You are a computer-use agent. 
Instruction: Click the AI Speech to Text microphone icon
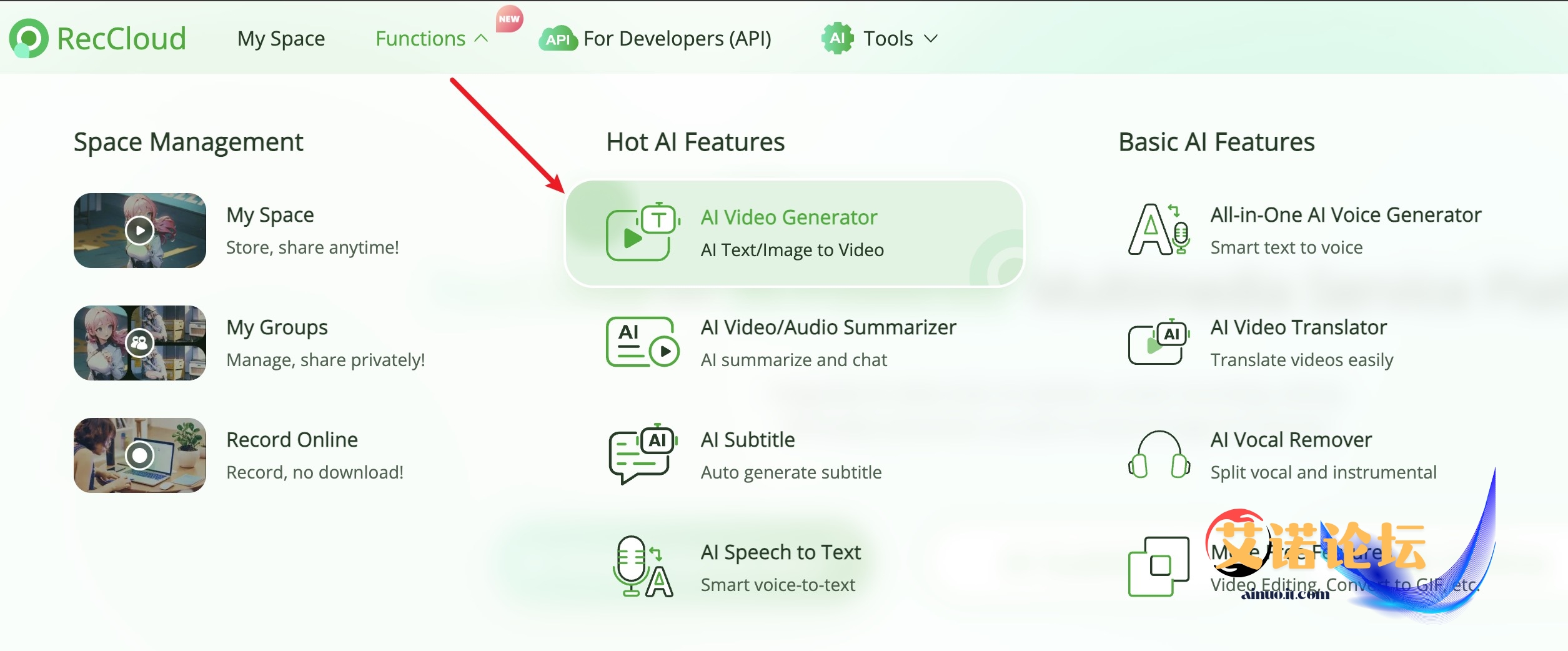point(643,567)
